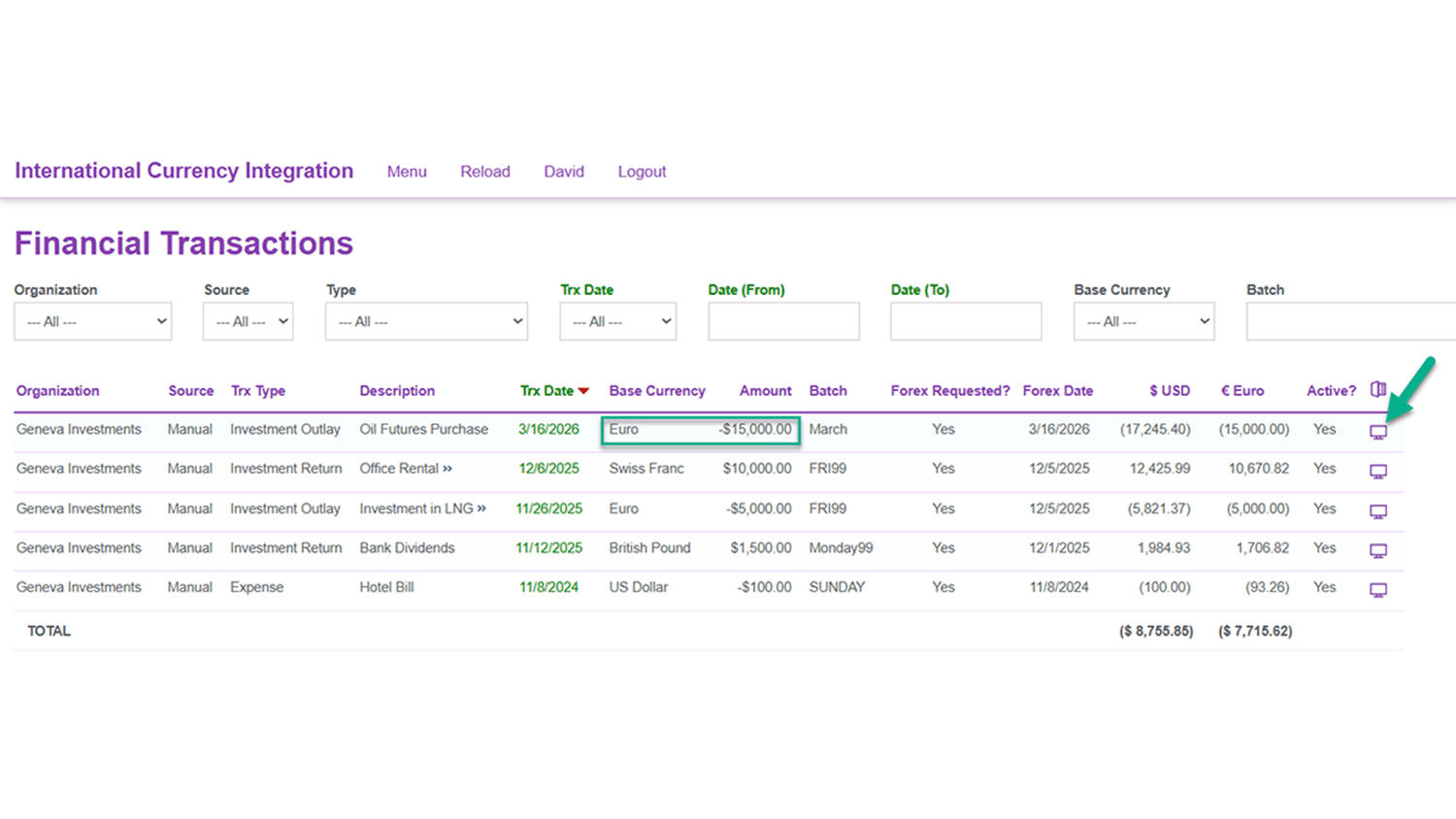This screenshot has width=1456, height=819.
Task: Click the Swiss Franc currency cell
Action: pos(646,468)
